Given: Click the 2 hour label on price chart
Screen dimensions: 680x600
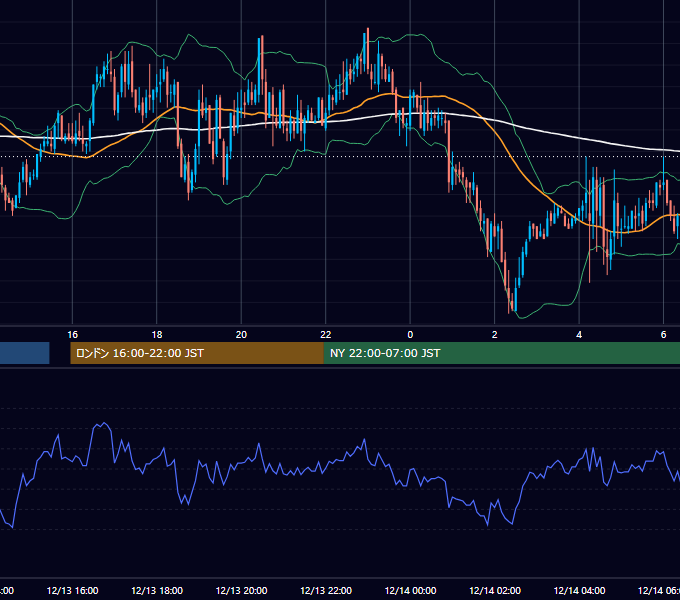Looking at the screenshot, I should pyautogui.click(x=494, y=335).
